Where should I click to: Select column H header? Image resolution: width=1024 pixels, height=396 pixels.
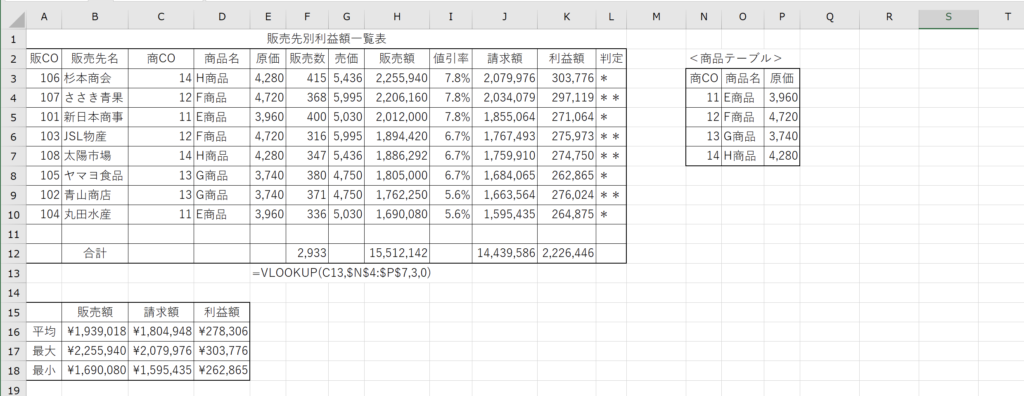pos(396,18)
